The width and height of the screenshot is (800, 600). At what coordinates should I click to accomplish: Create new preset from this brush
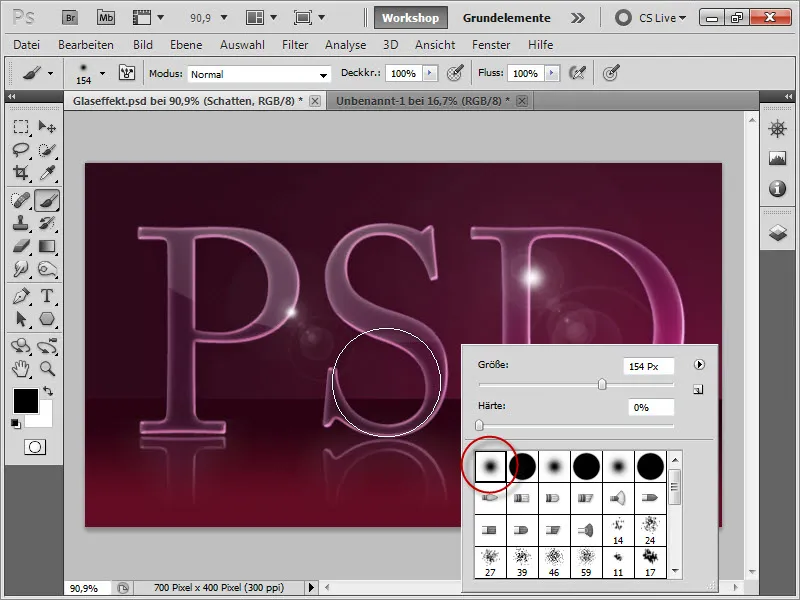(x=698, y=390)
